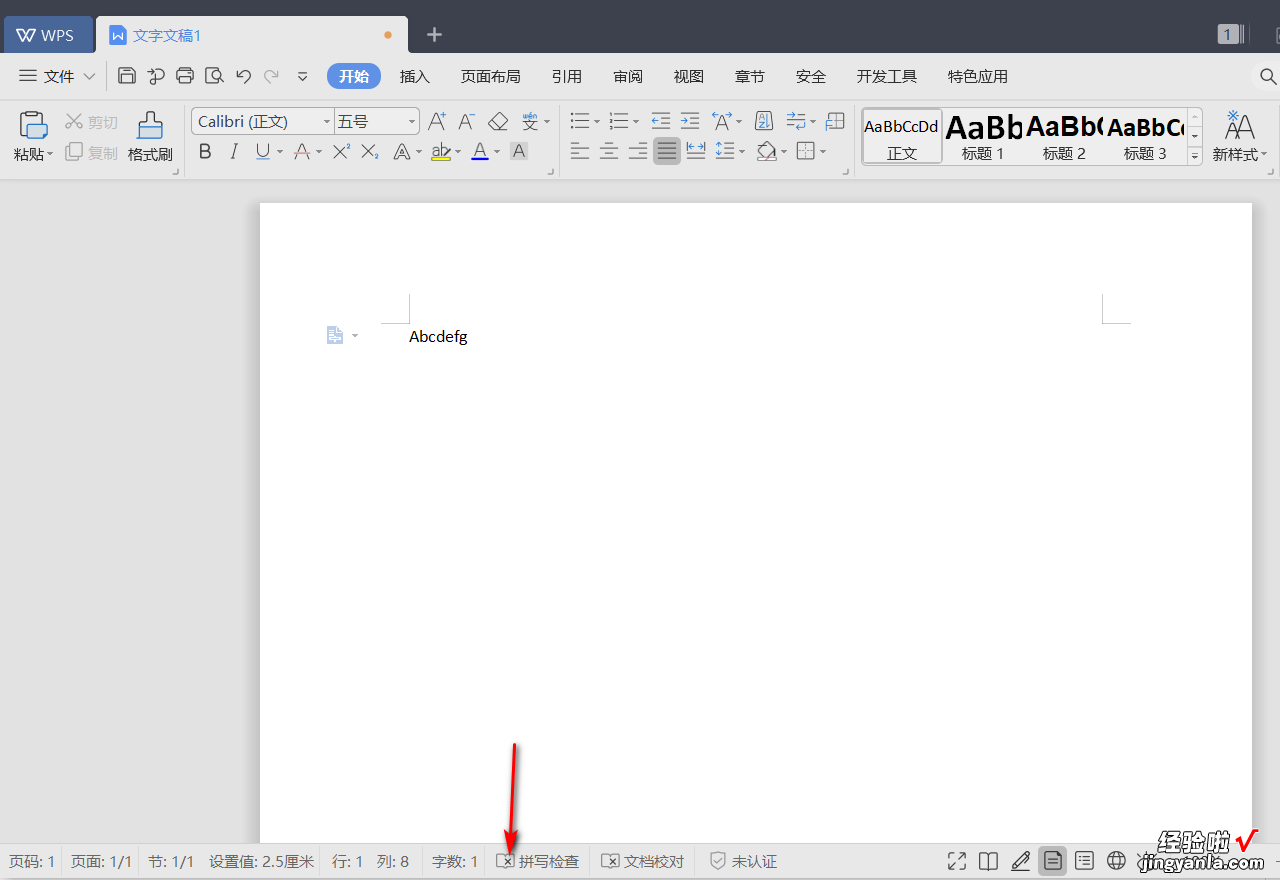Center align paragraph text

point(609,152)
